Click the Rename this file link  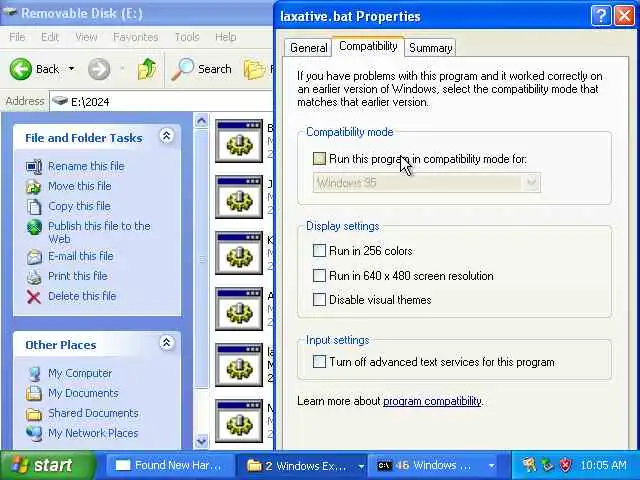(x=86, y=166)
